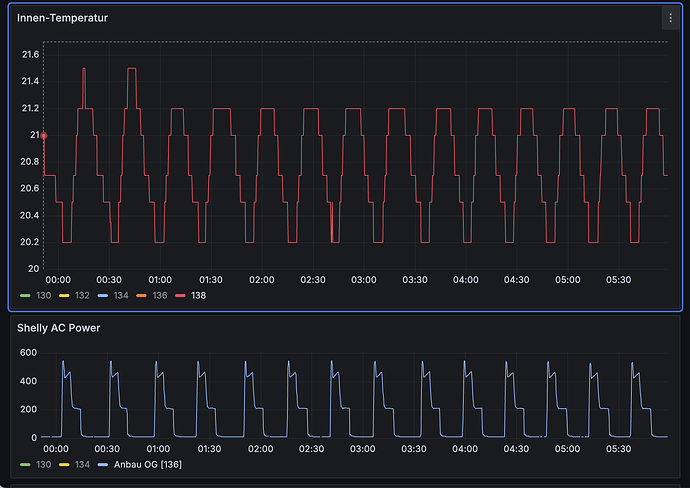Change the orange swatch of temperature series 136
Viewport: 690px width, 488px height.
point(142,296)
